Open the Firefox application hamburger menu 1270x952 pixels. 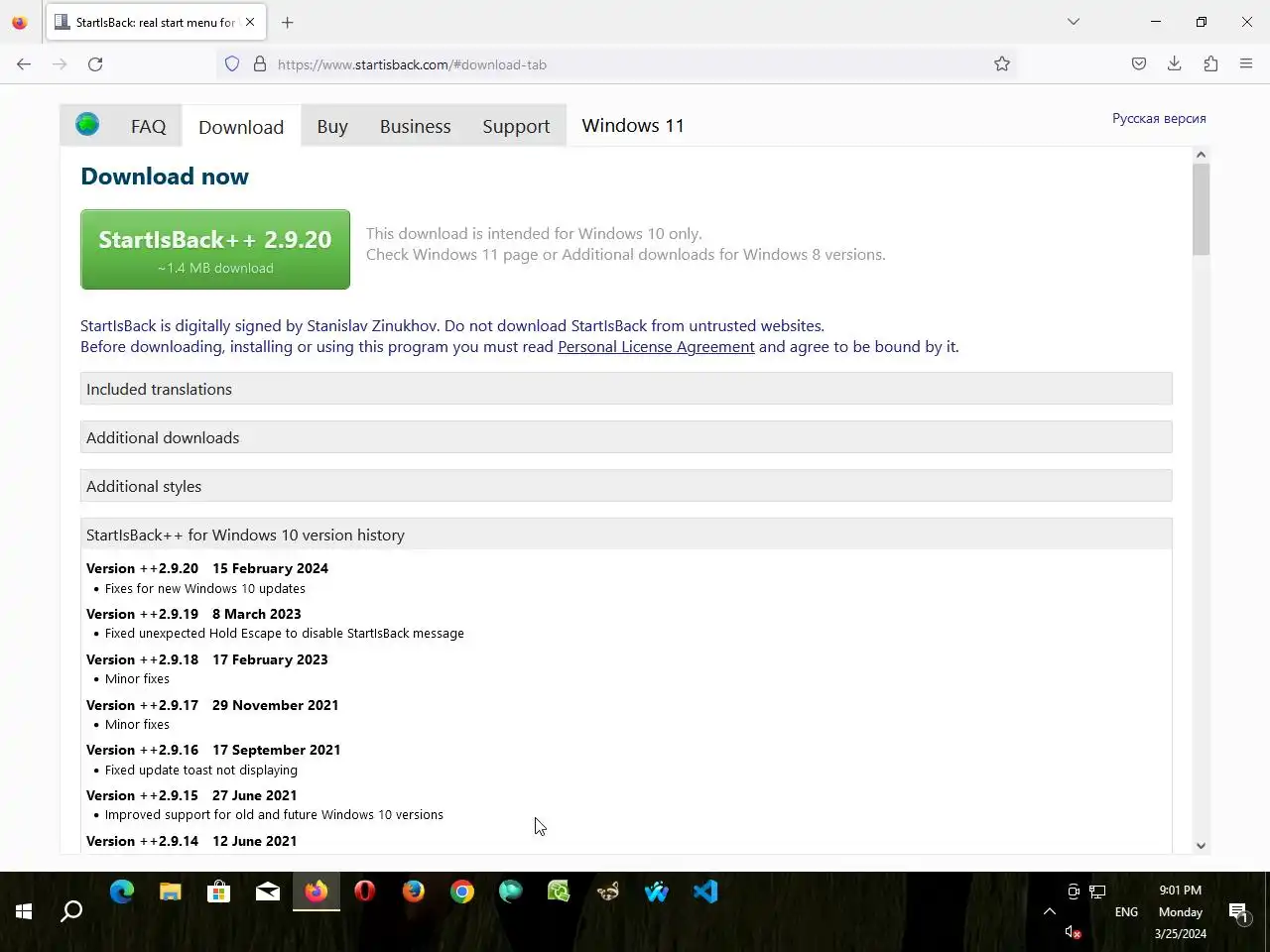tap(1246, 64)
